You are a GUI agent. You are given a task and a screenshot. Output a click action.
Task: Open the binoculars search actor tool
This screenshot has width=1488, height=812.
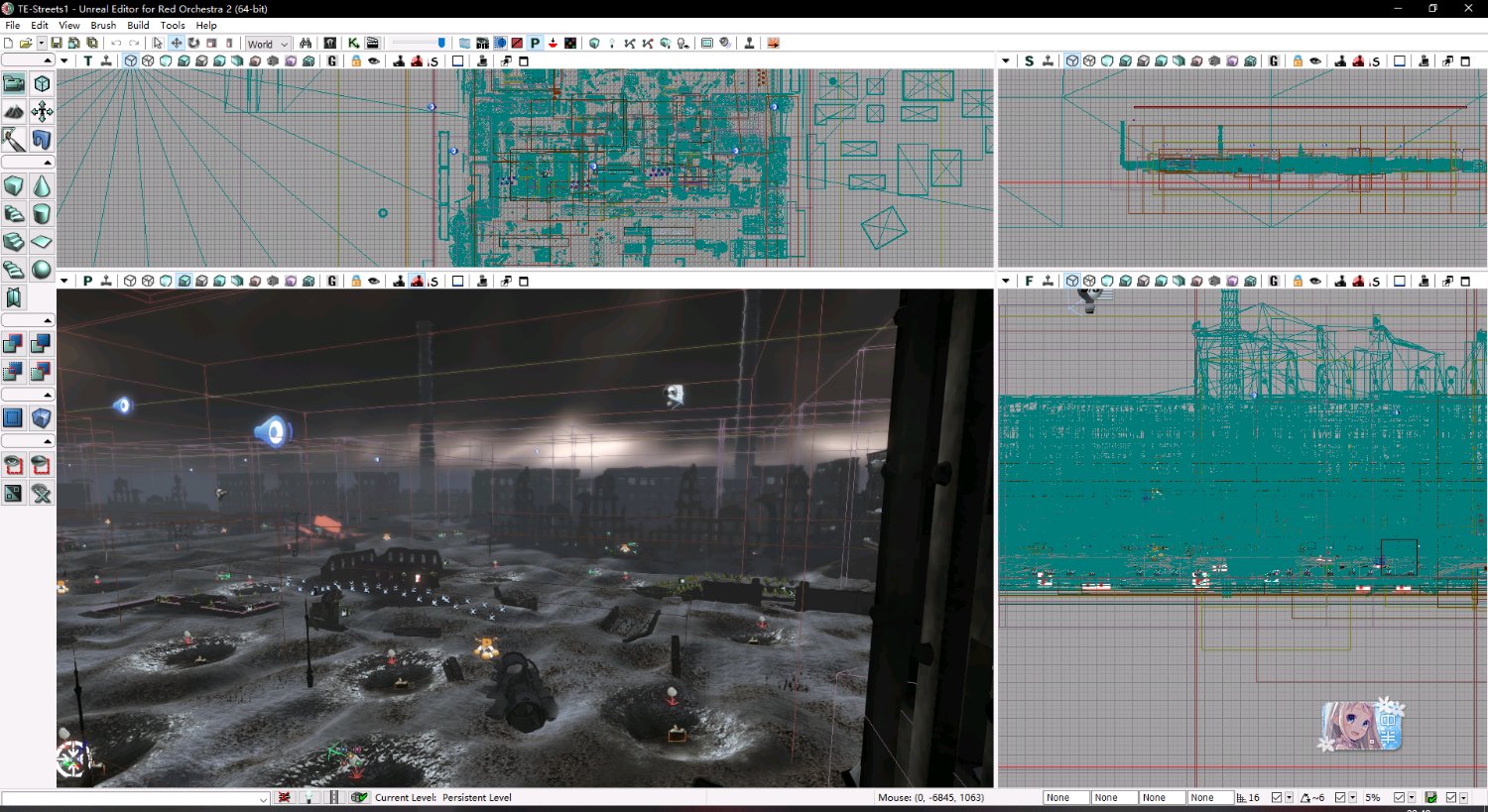[x=306, y=44]
